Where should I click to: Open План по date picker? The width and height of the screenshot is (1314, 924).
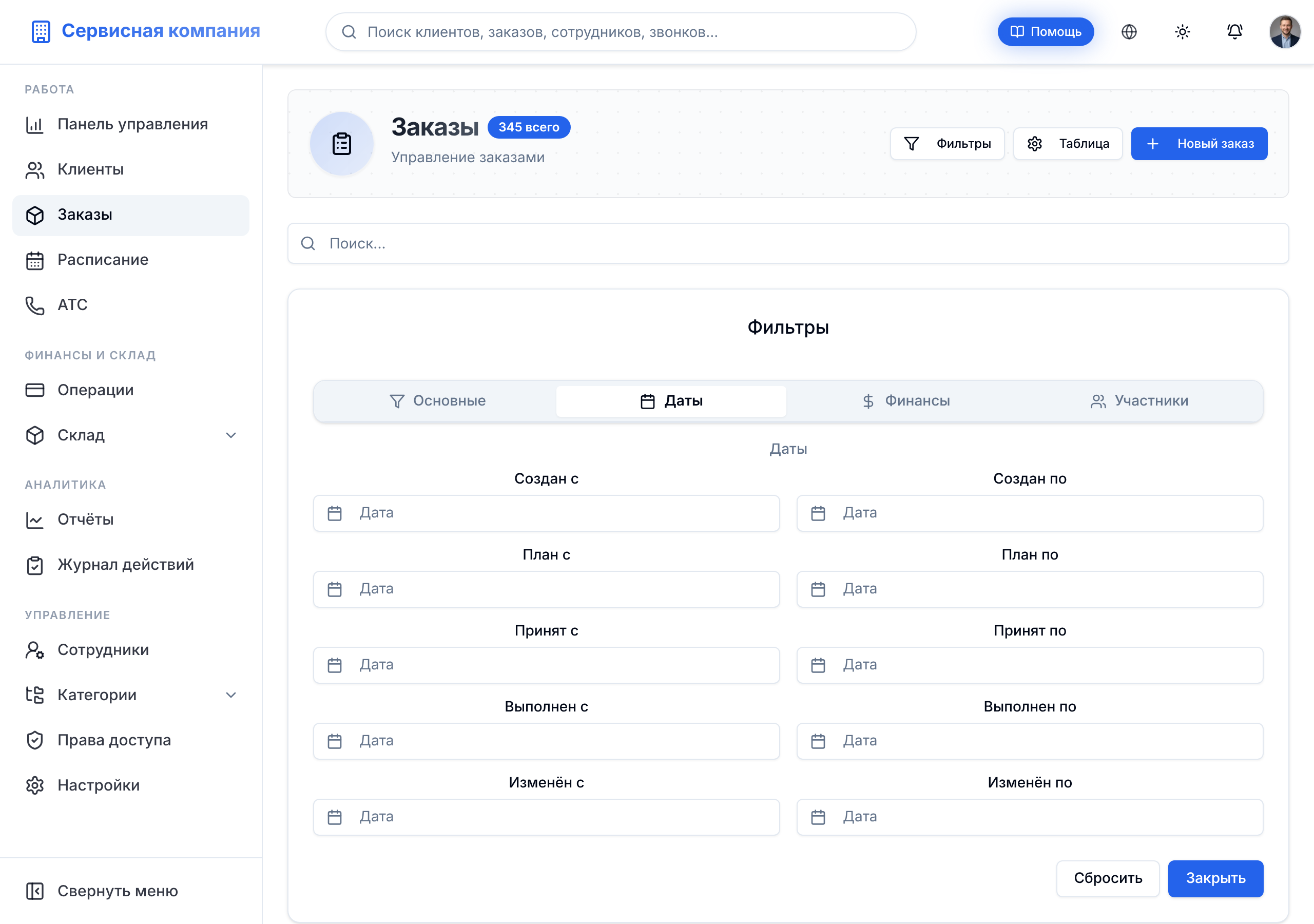(1030, 590)
